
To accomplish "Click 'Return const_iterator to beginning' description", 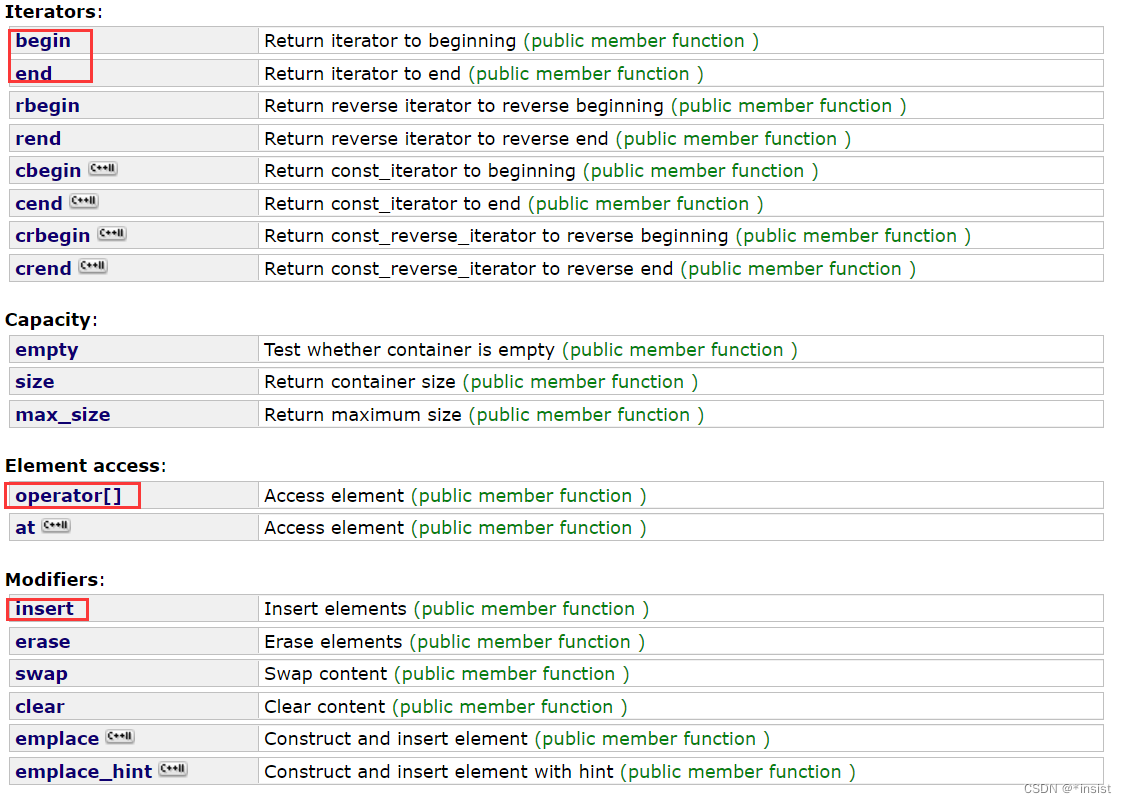I will coord(420,171).
